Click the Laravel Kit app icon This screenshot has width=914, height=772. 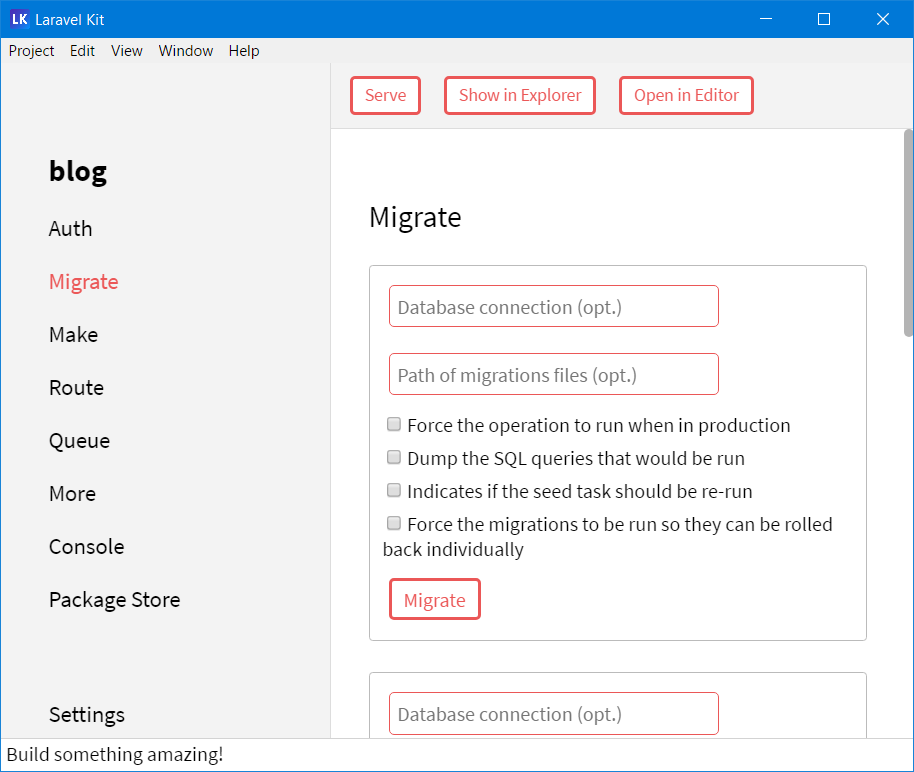tap(19, 19)
